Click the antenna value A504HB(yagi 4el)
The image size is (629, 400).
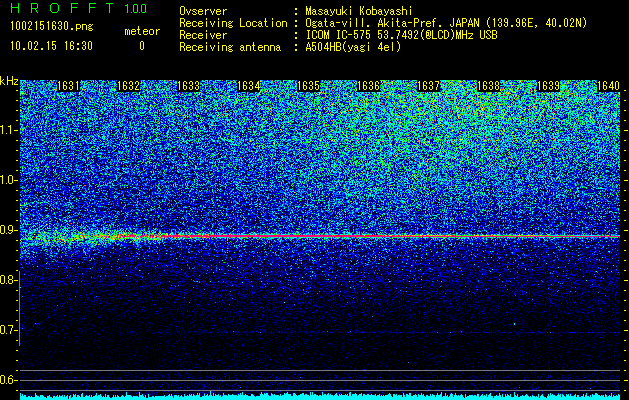tap(353, 47)
